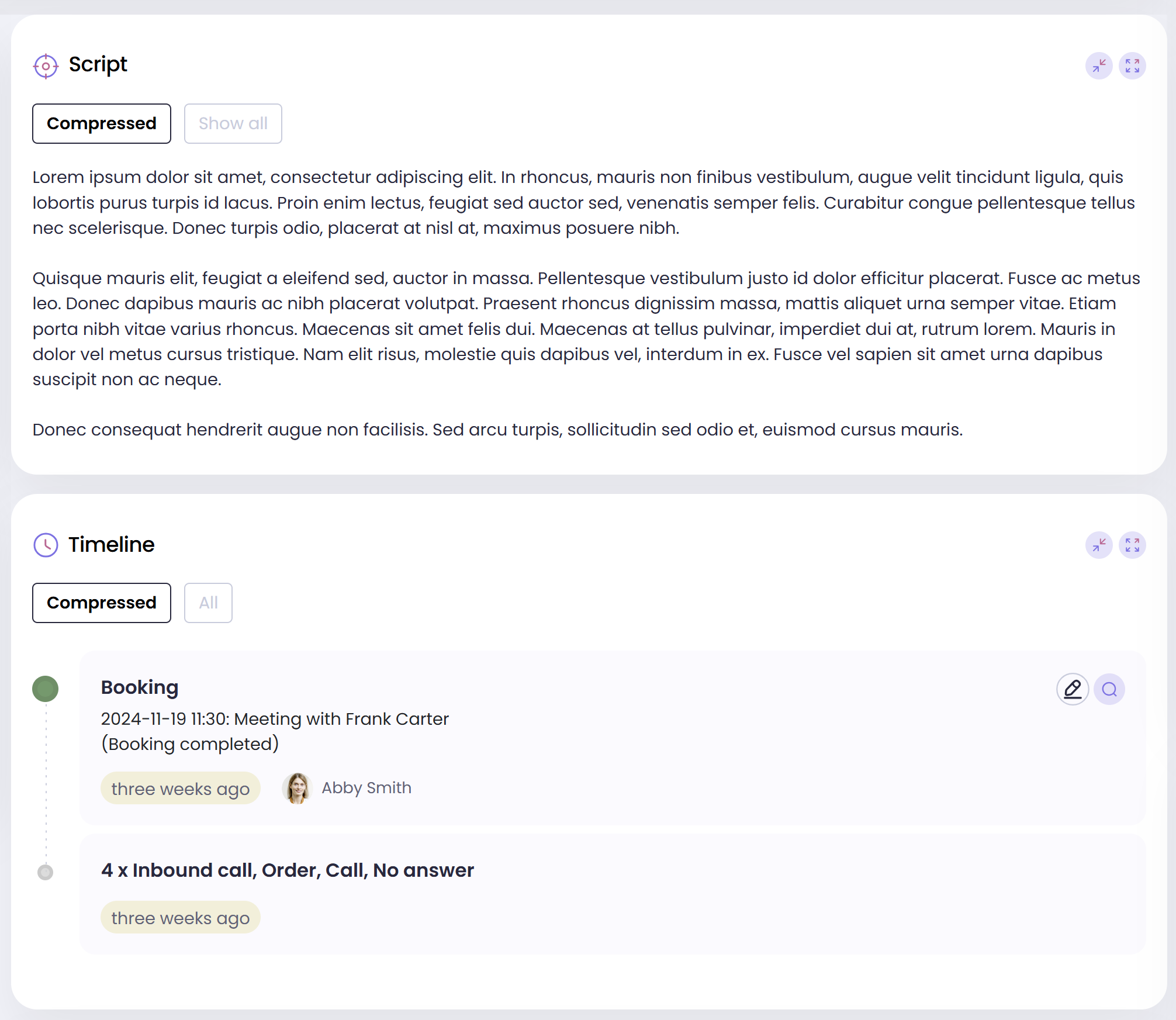Image resolution: width=1176 pixels, height=1020 pixels.
Task: Edit the Booking entry with pencil icon
Action: click(1073, 689)
